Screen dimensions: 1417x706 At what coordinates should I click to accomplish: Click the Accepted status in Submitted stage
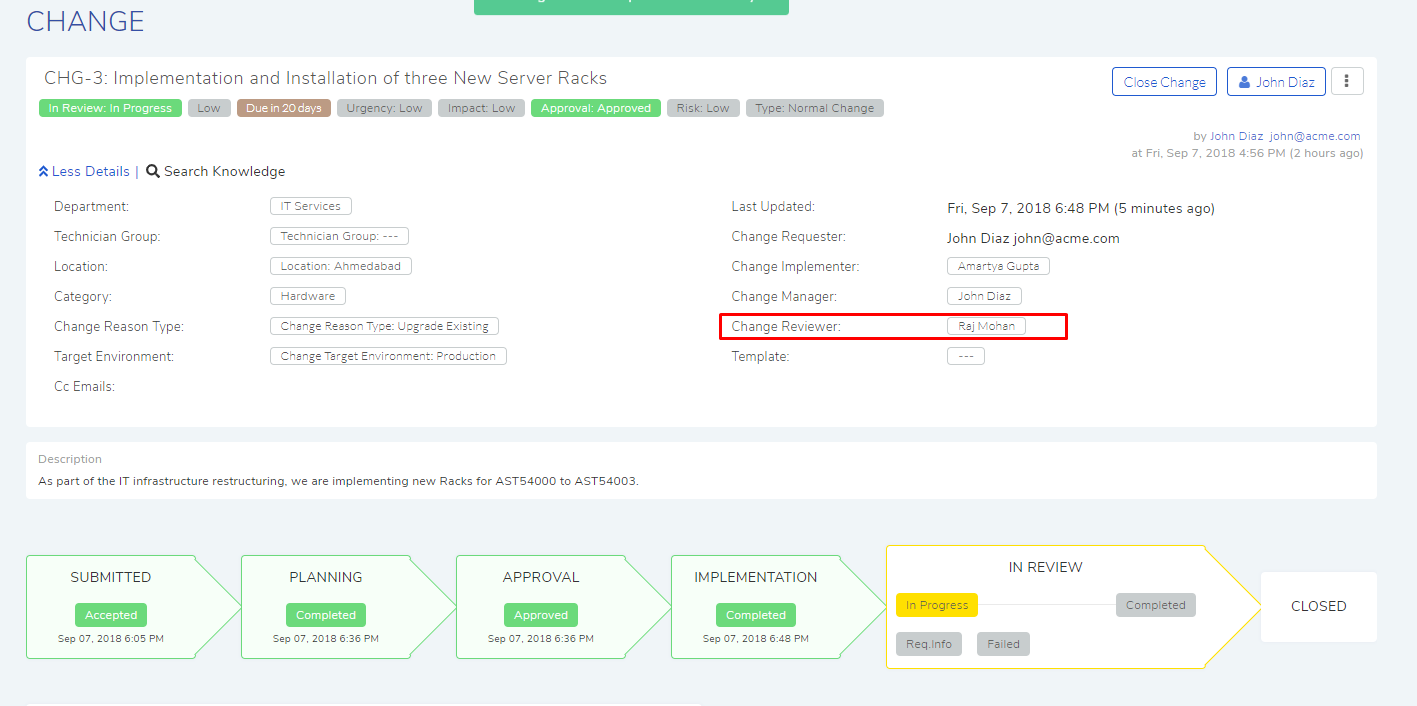point(111,615)
